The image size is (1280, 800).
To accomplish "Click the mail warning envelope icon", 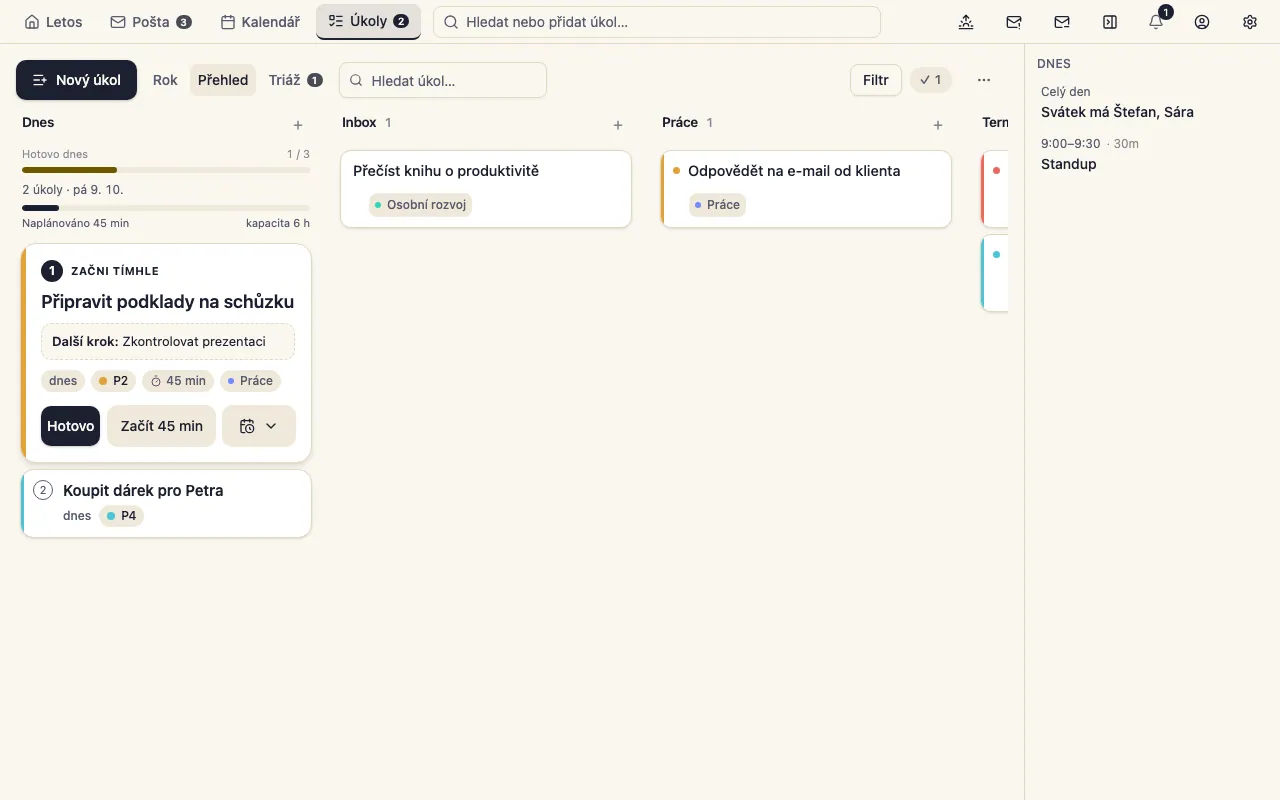I will pyautogui.click(x=1014, y=22).
